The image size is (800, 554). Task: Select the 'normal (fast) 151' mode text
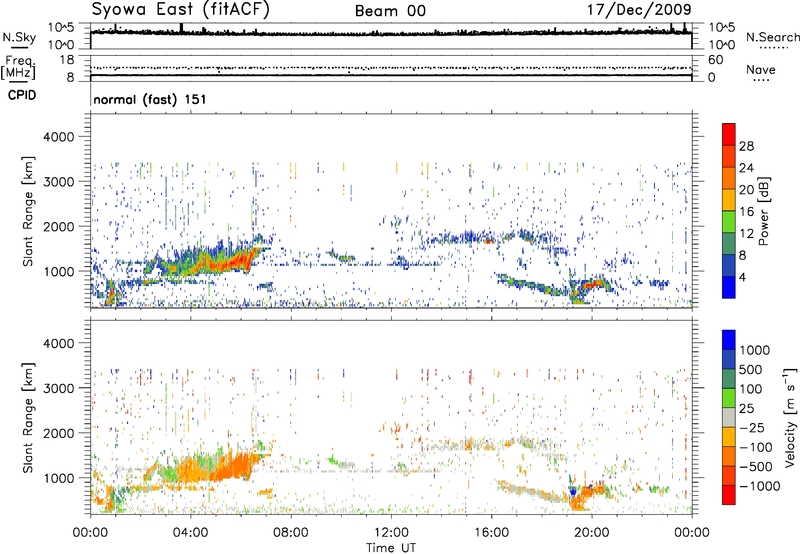point(149,99)
